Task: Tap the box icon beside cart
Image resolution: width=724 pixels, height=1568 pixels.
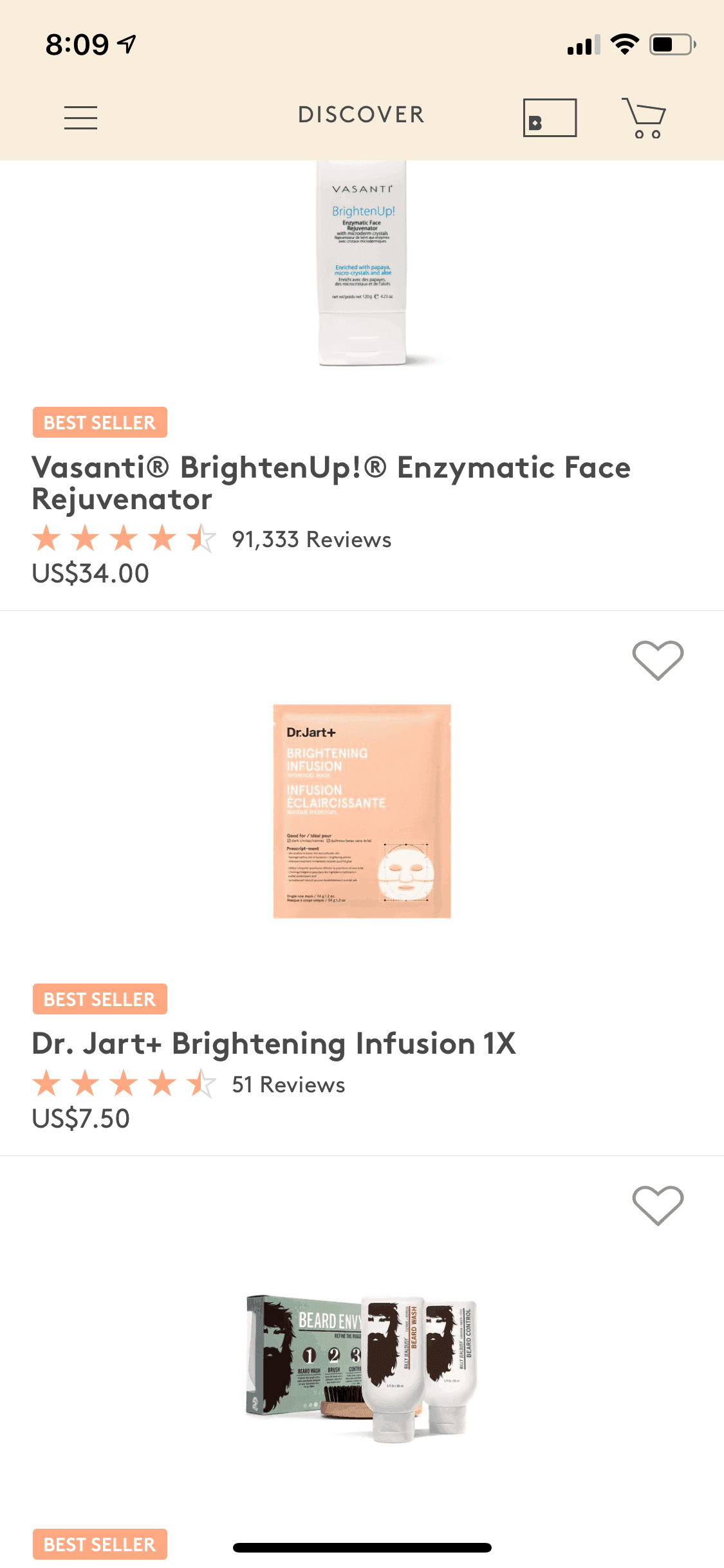Action: pos(550,118)
